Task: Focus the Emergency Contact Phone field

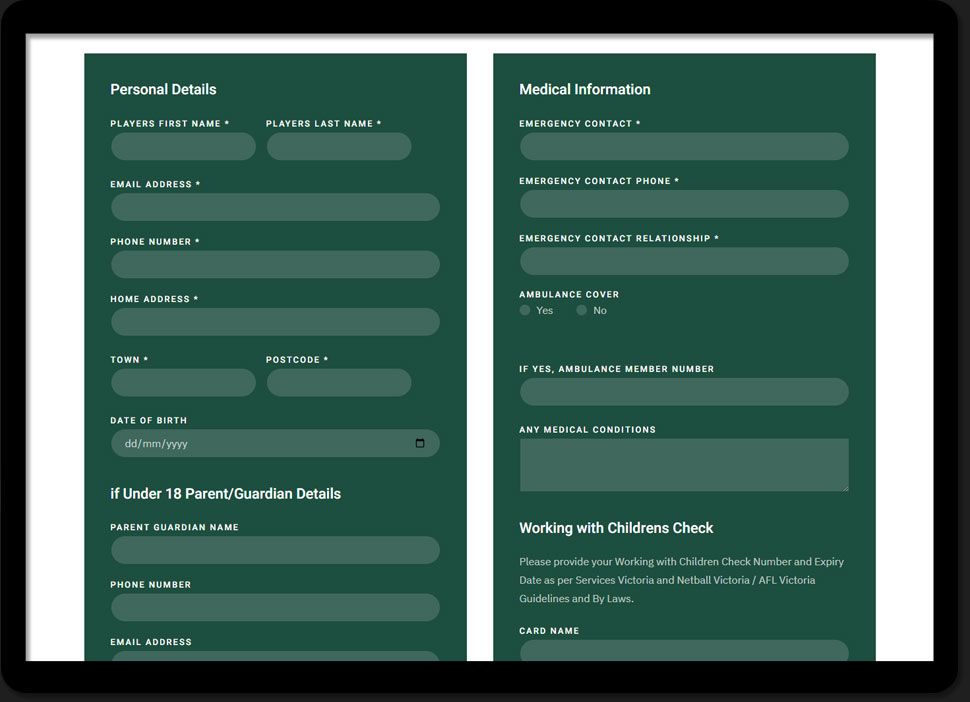Action: pos(684,204)
